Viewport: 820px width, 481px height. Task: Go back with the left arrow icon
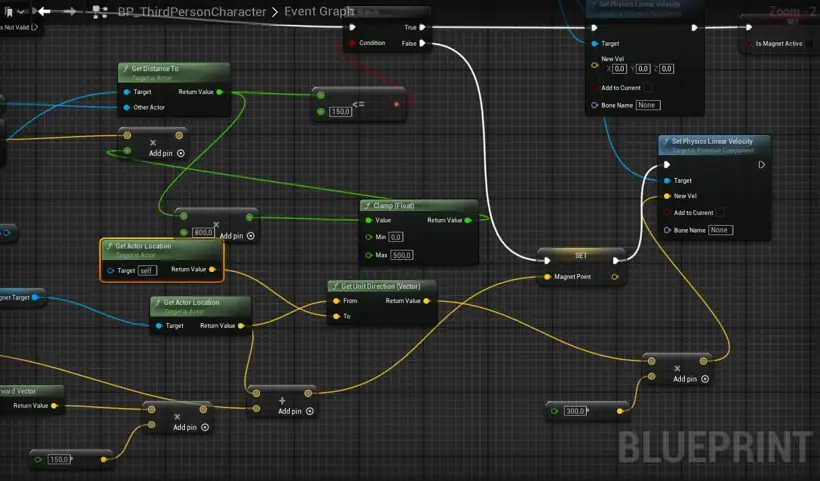44,11
